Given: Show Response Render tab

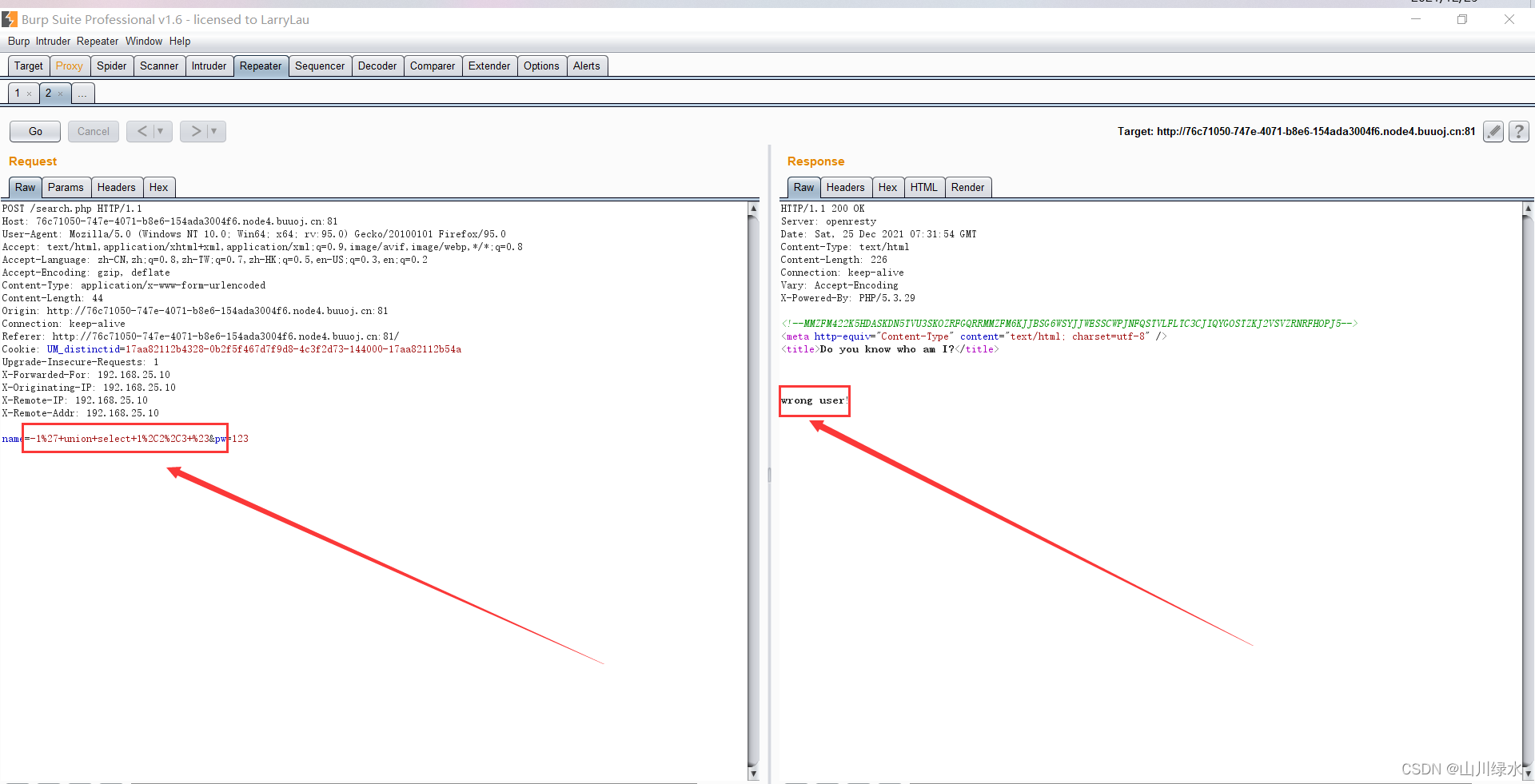Looking at the screenshot, I should [x=968, y=188].
